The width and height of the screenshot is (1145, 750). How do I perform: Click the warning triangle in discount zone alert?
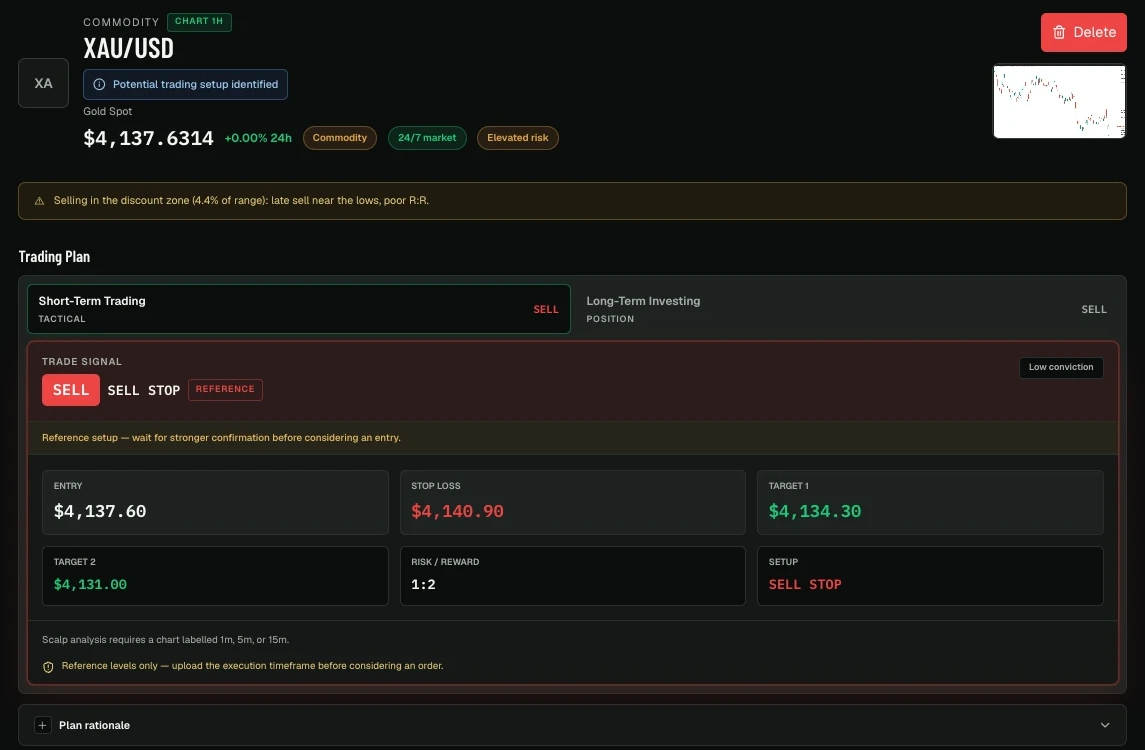coord(39,201)
